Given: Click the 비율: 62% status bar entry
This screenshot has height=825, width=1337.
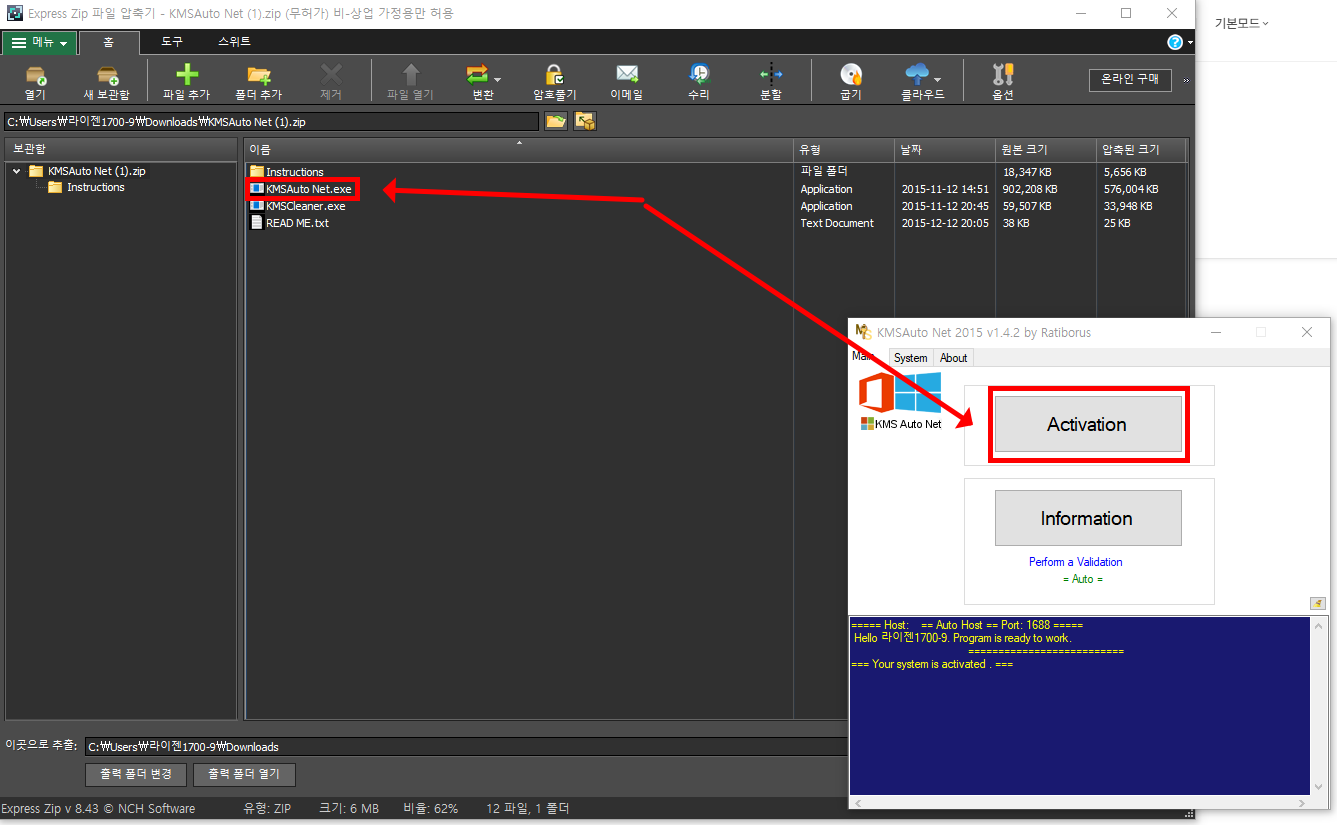Looking at the screenshot, I should pyautogui.click(x=431, y=808).
